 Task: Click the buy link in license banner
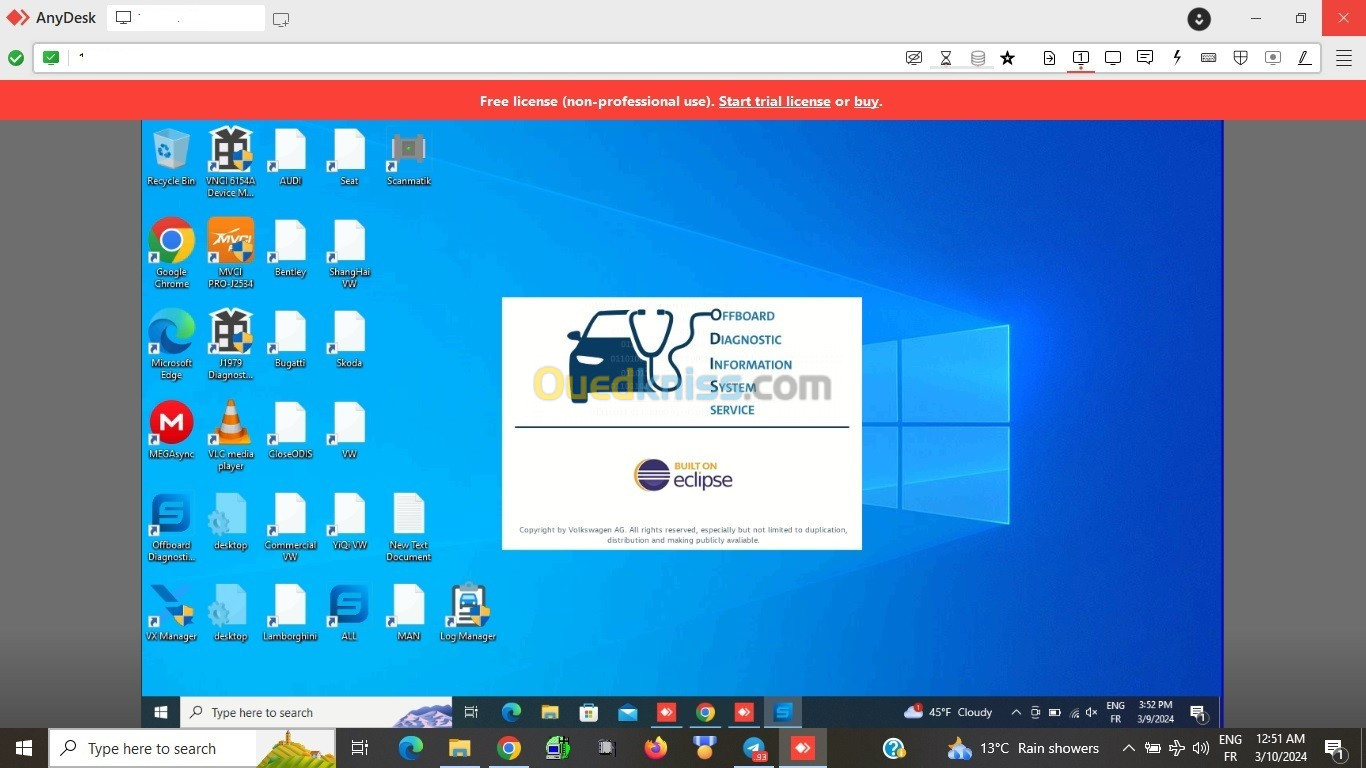866,101
